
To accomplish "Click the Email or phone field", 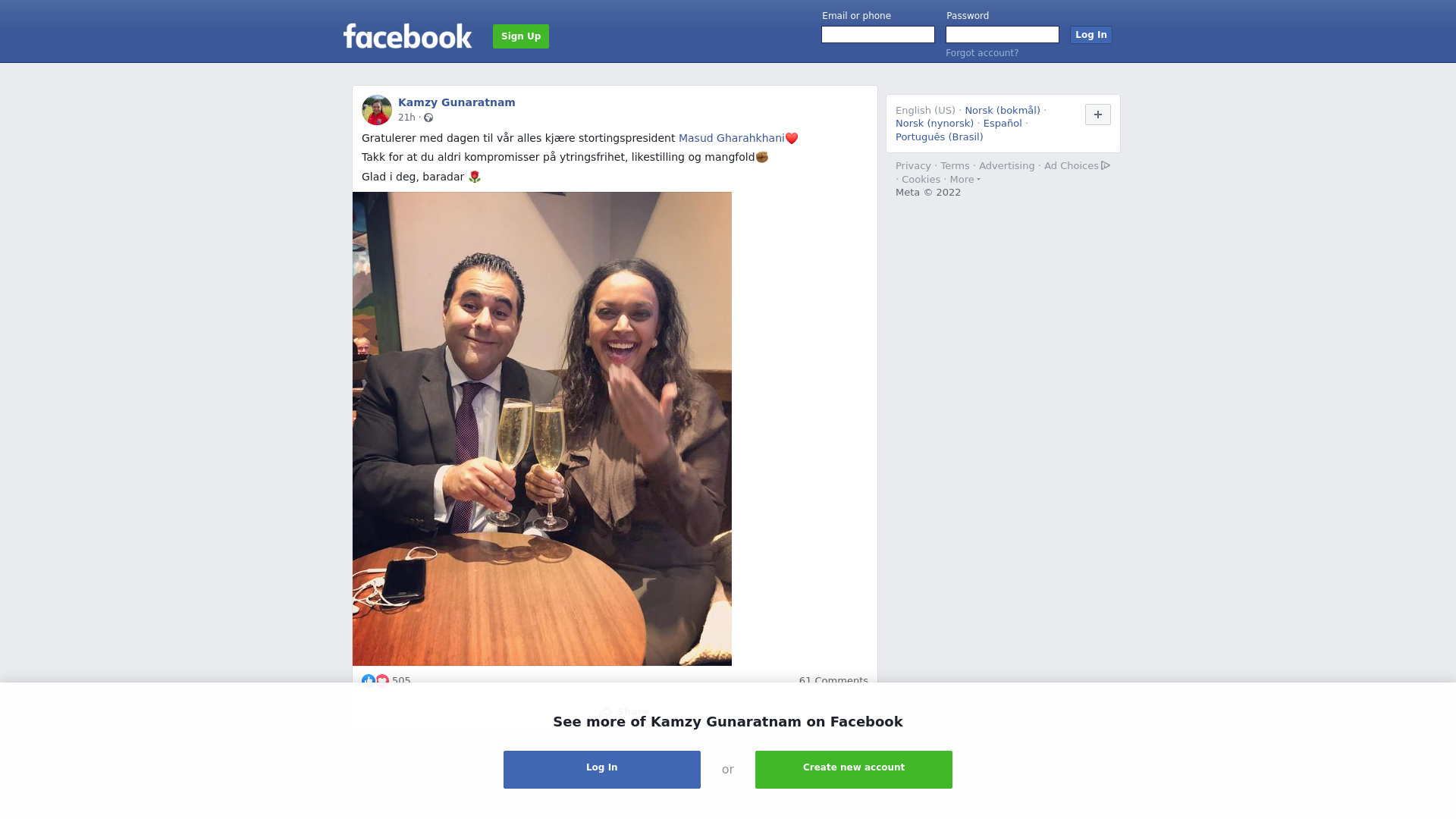I will (x=878, y=35).
